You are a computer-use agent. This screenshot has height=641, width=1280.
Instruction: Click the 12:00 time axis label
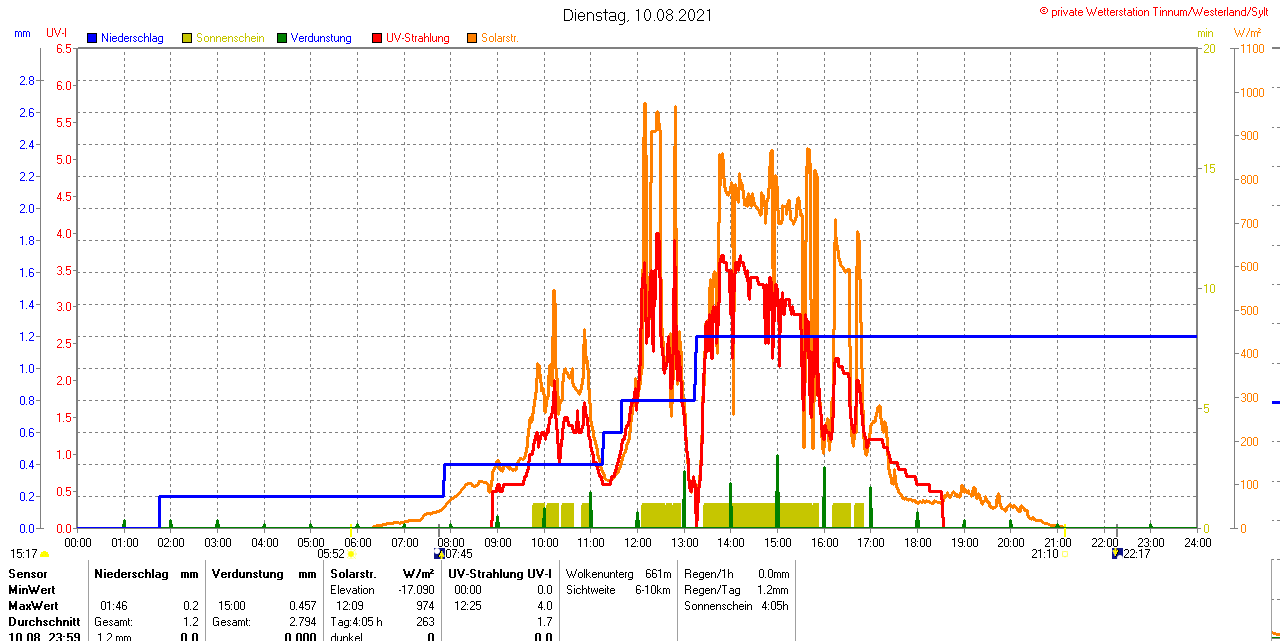(638, 543)
